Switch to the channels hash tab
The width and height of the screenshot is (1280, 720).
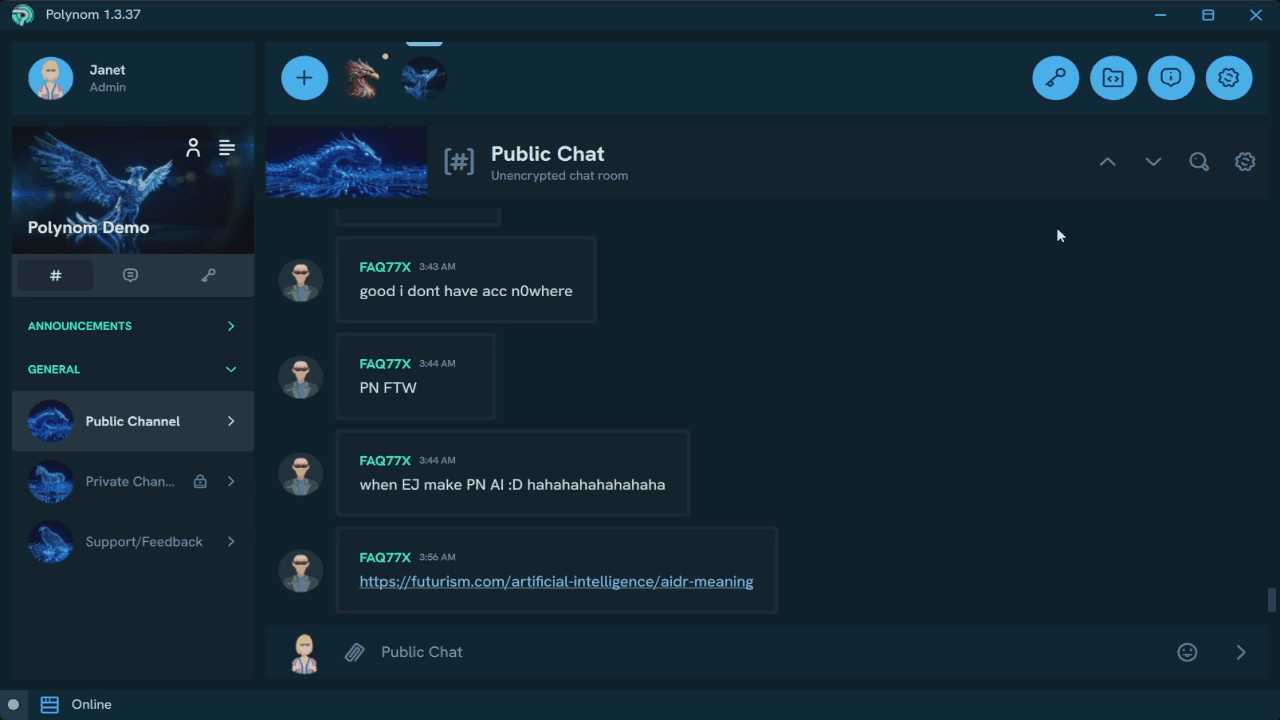pos(56,275)
